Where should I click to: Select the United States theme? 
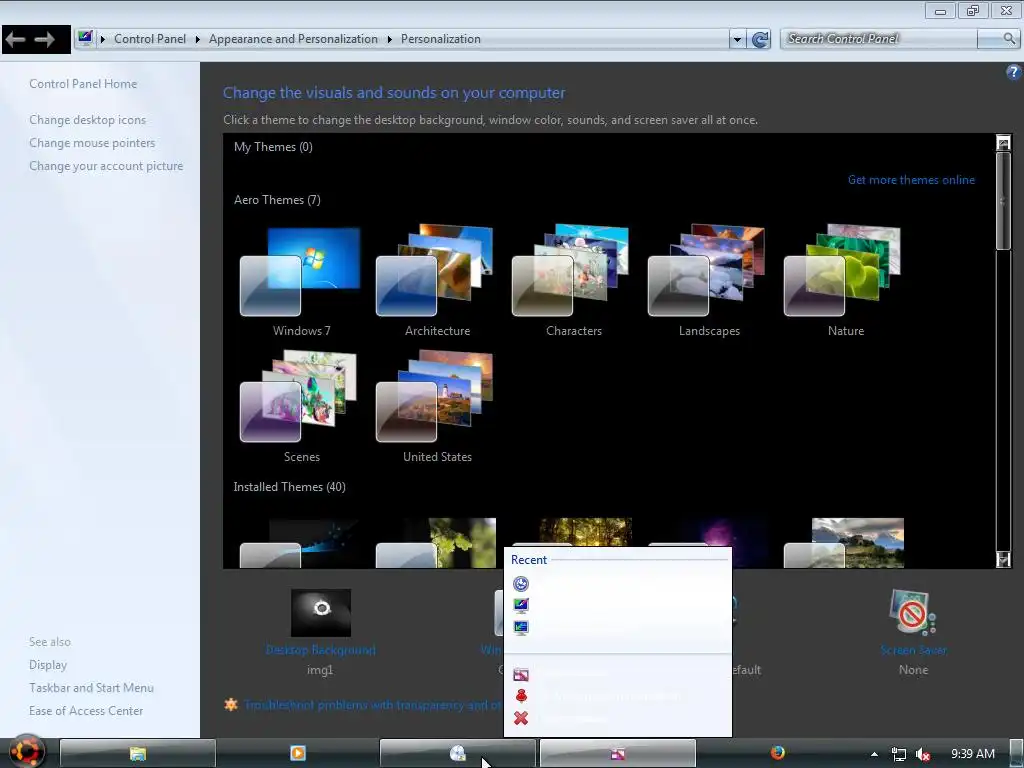click(436, 407)
